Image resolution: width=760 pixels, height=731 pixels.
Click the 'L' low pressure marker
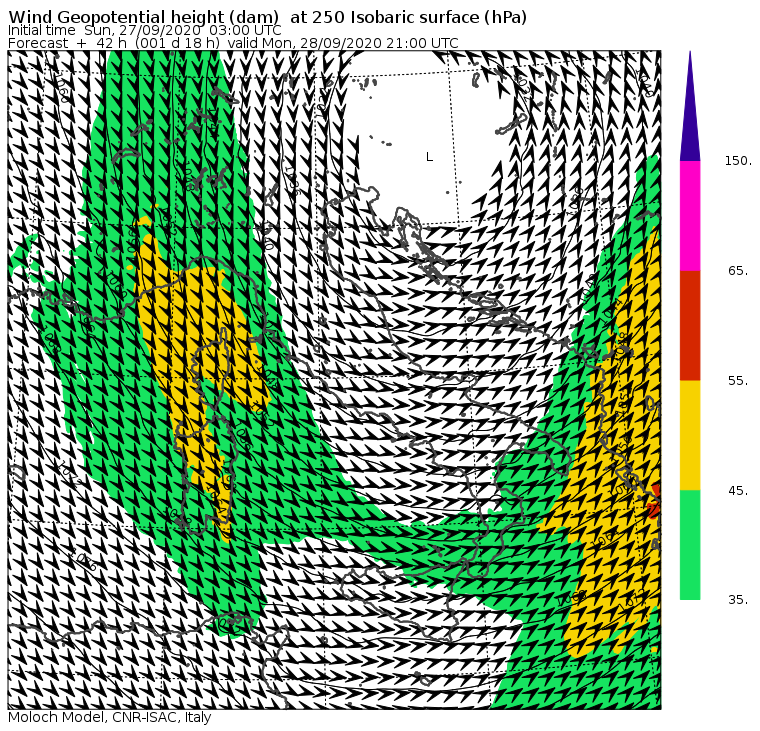(429, 157)
